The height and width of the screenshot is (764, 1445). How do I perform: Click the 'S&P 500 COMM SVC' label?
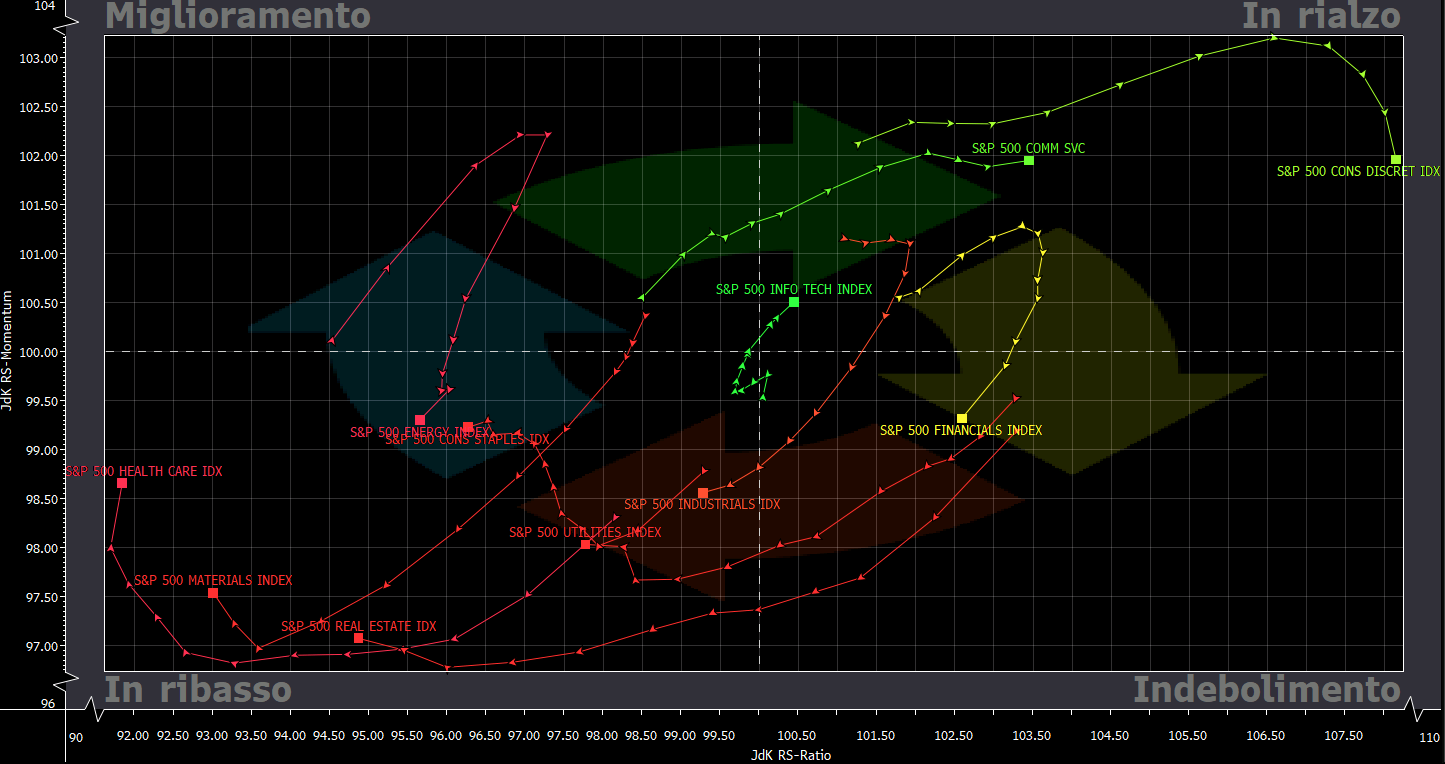click(x=1028, y=149)
